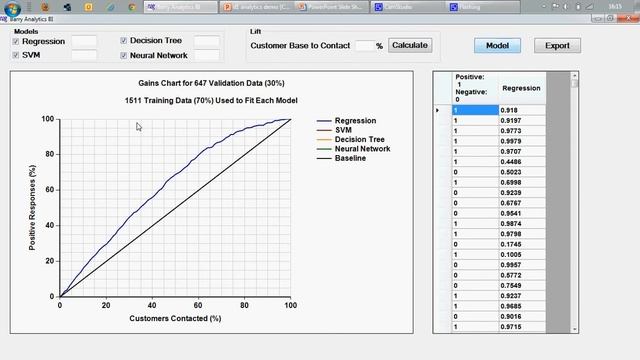Image resolution: width=640 pixels, height=360 pixels.
Task: Select the Regression legend entry
Action: point(347,121)
